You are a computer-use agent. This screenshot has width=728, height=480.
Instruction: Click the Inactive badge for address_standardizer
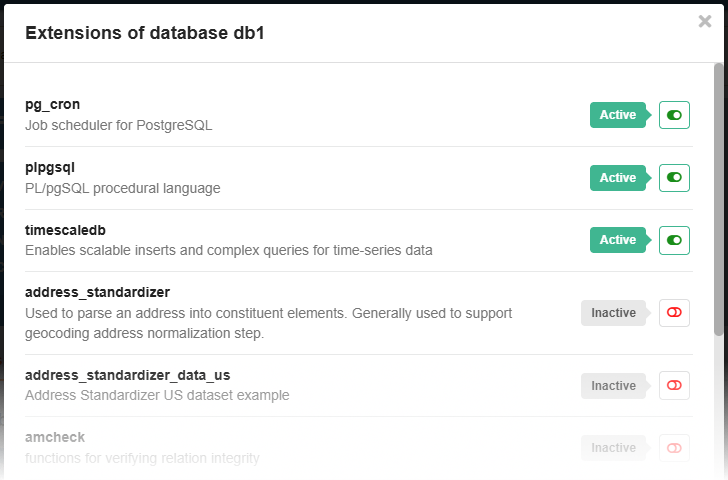pos(613,313)
